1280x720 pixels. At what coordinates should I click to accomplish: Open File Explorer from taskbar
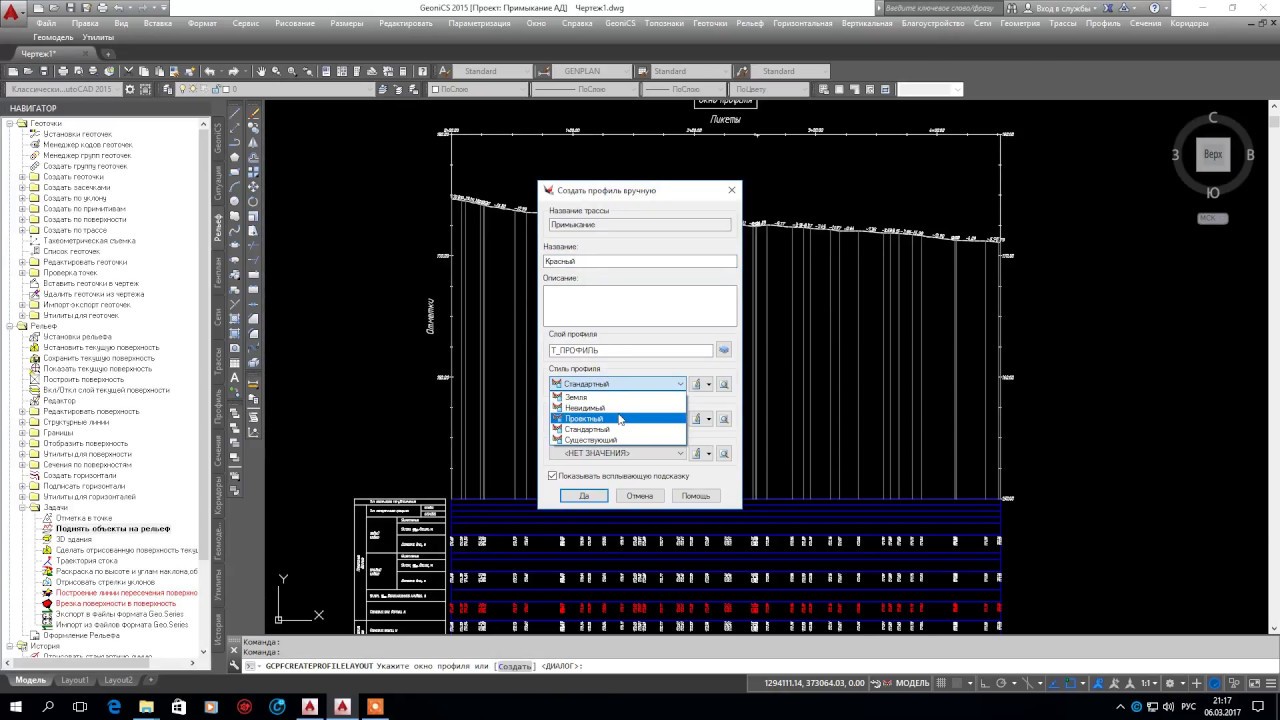(146, 707)
